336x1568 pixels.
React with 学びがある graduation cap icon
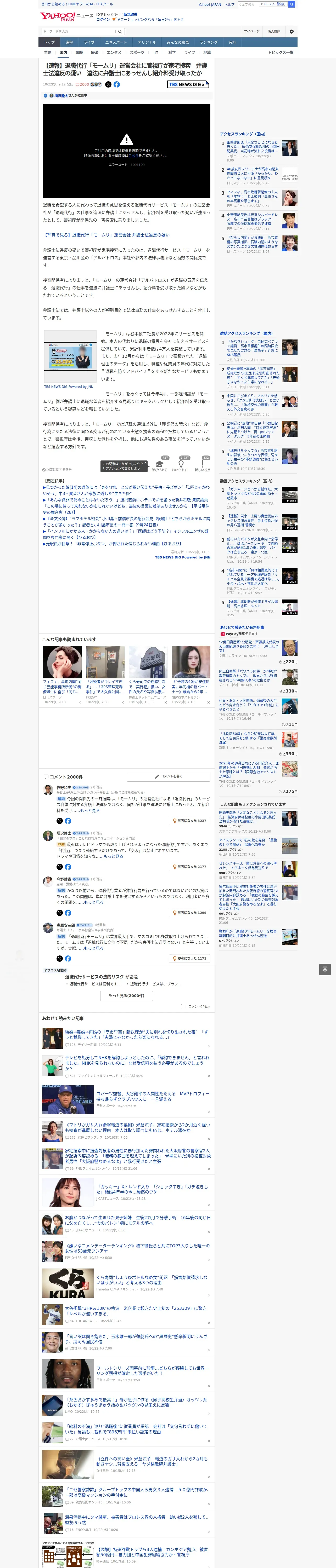(160, 463)
